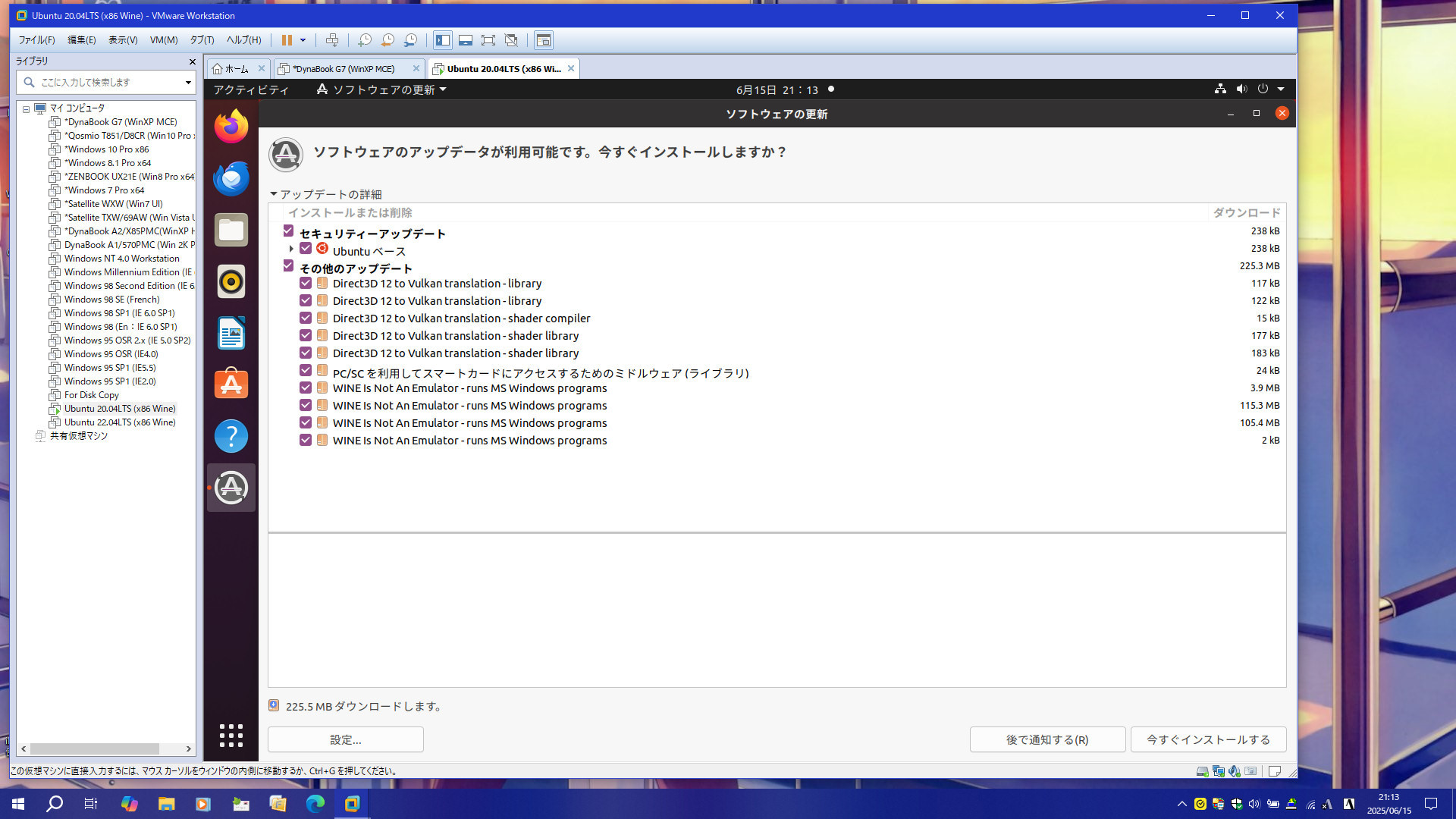This screenshot has height=819, width=1456.
Task: Open the ファイル(F) menu
Action: 36,40
